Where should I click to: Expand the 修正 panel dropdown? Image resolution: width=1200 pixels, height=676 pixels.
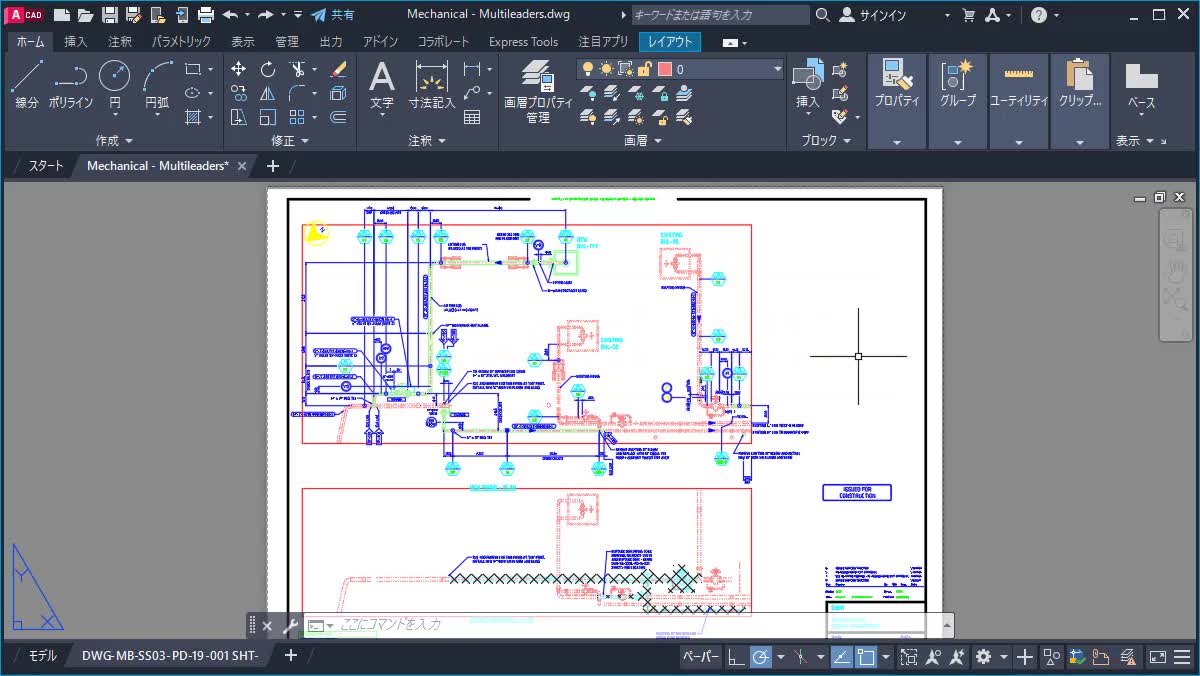click(290, 141)
